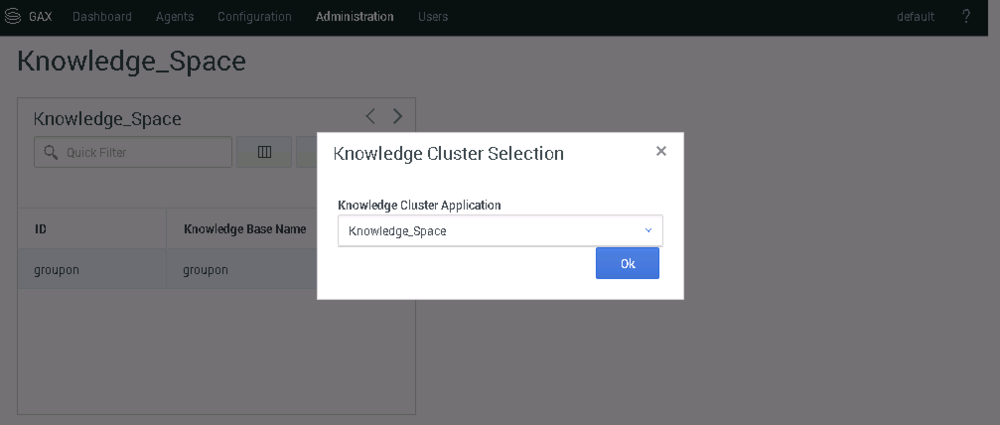Open the Dashboard menu
Image resolution: width=1000 pixels, height=425 pixels.
click(102, 17)
